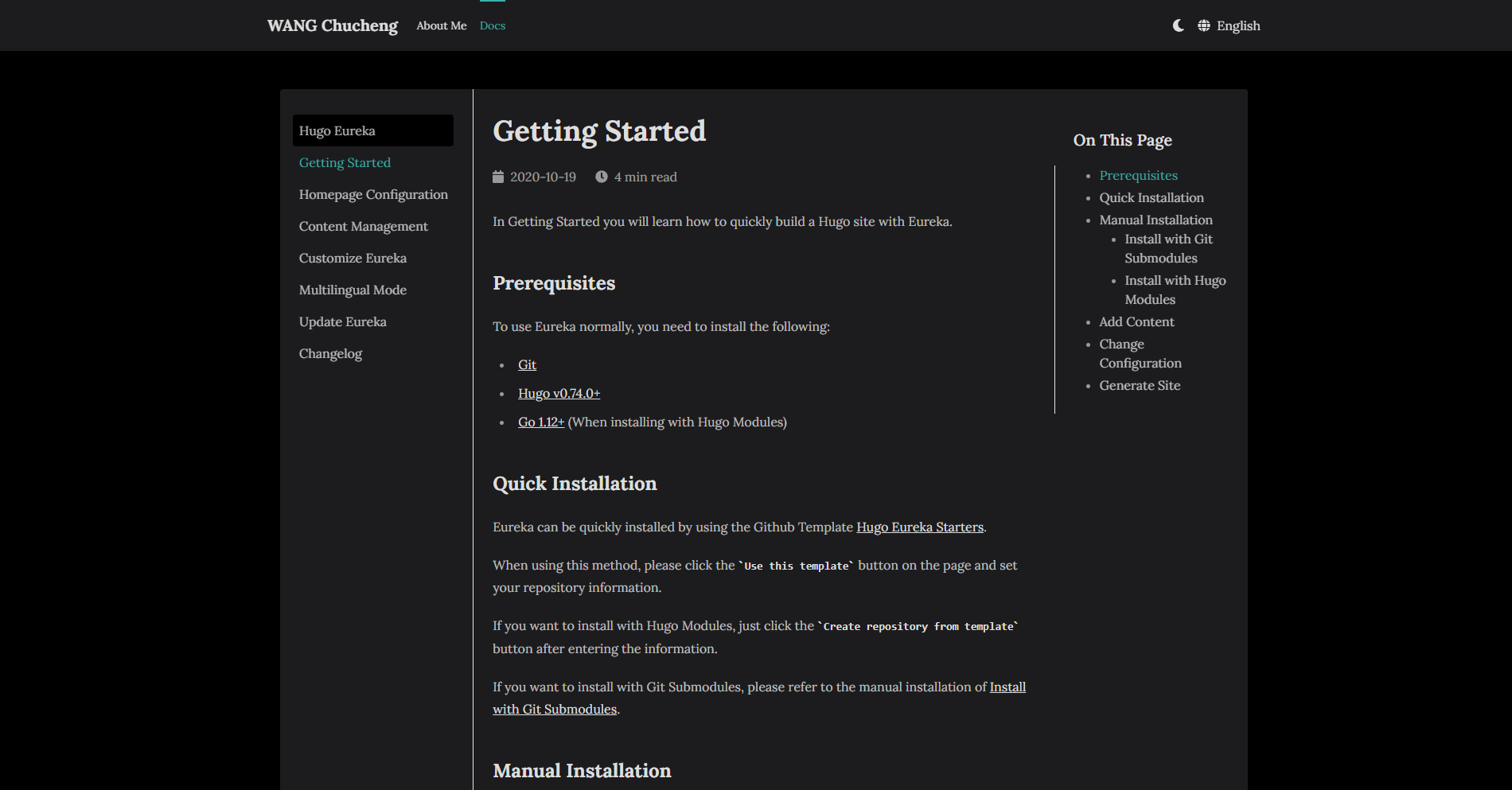Jump to Add Content in outline

pyautogui.click(x=1136, y=321)
